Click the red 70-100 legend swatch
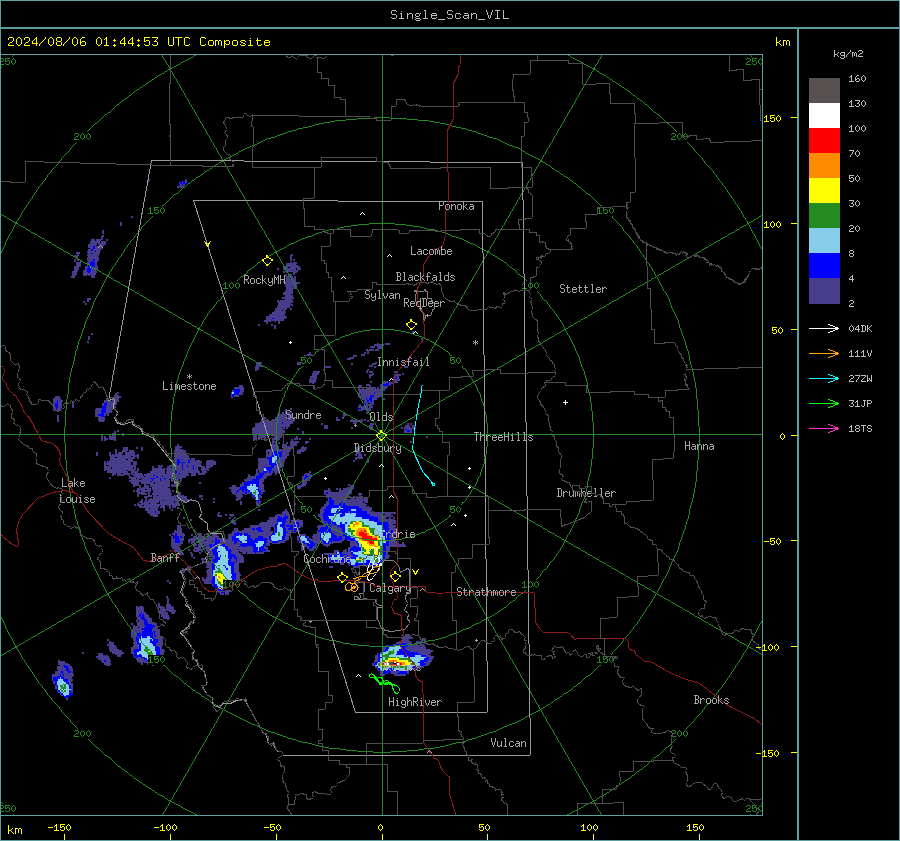This screenshot has width=900, height=841. [824, 141]
